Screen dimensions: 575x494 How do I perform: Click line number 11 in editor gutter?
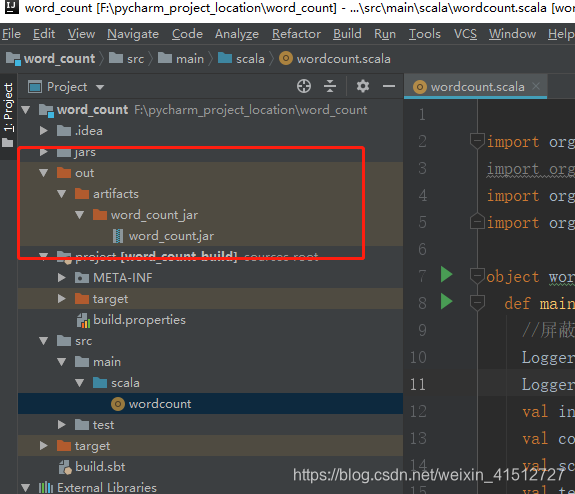coord(418,385)
